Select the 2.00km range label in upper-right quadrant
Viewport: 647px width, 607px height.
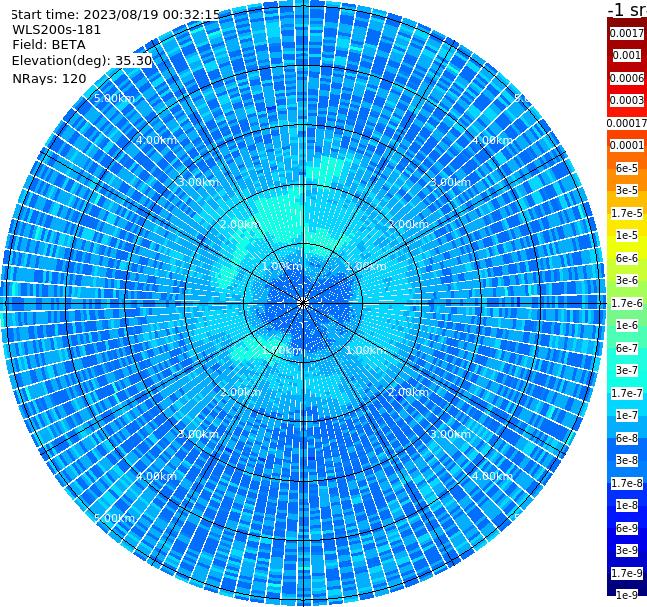(409, 224)
